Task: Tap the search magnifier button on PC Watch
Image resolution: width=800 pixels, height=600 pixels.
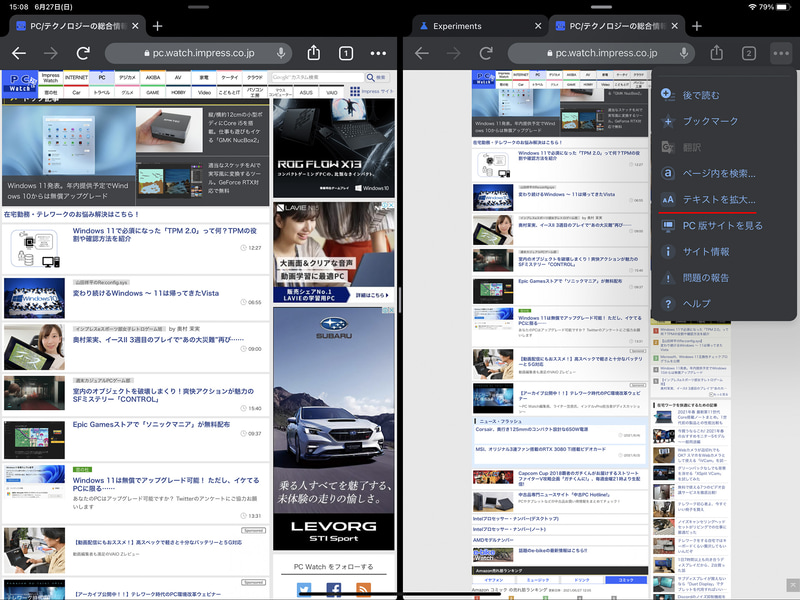Action: click(x=377, y=78)
